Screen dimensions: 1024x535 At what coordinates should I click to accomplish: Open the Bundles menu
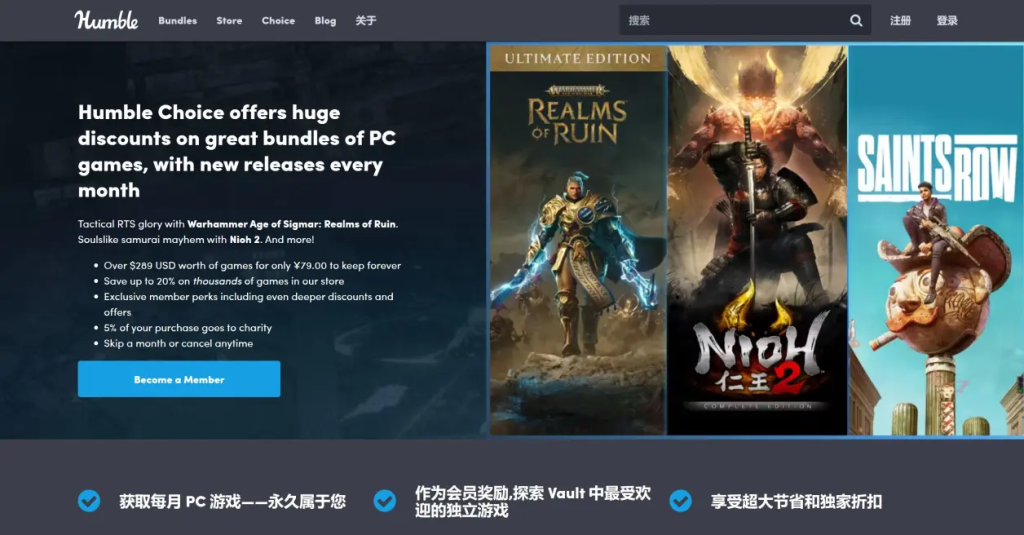pyautogui.click(x=178, y=20)
